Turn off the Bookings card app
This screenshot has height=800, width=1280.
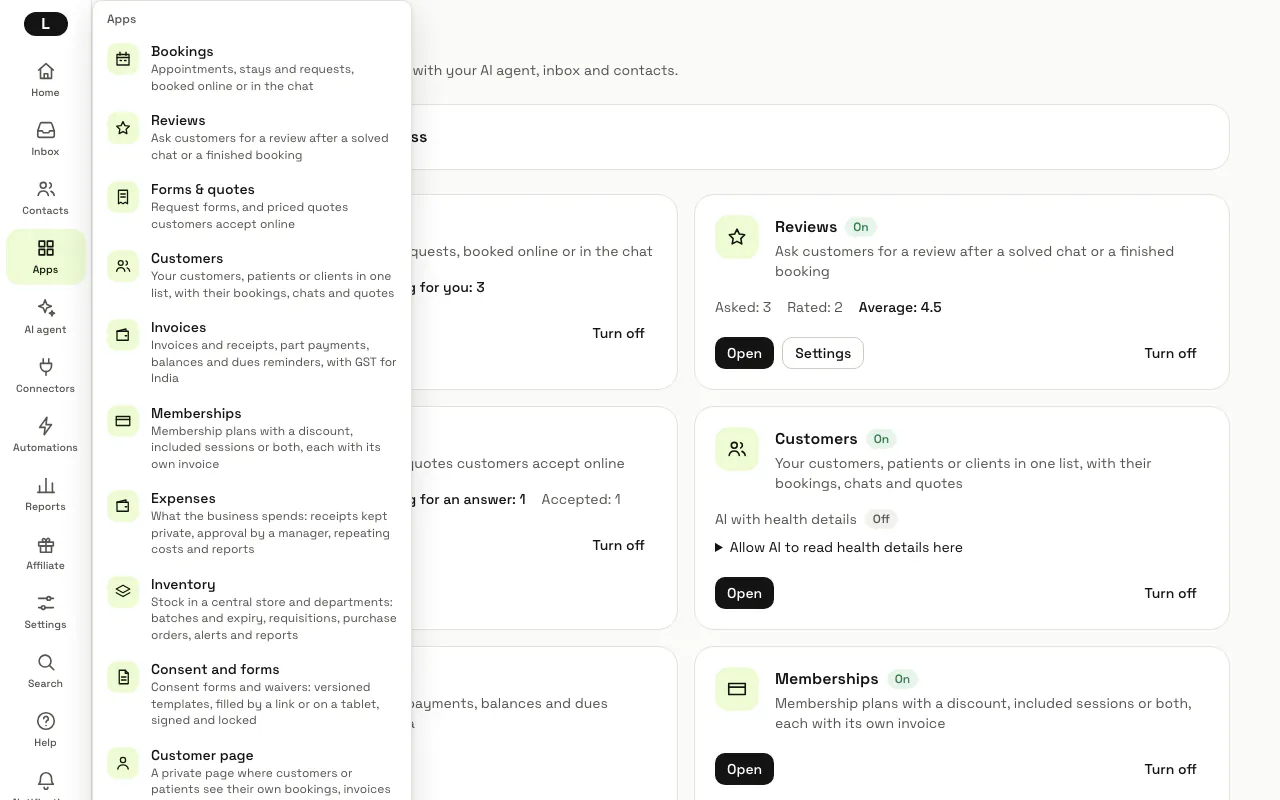tap(618, 333)
